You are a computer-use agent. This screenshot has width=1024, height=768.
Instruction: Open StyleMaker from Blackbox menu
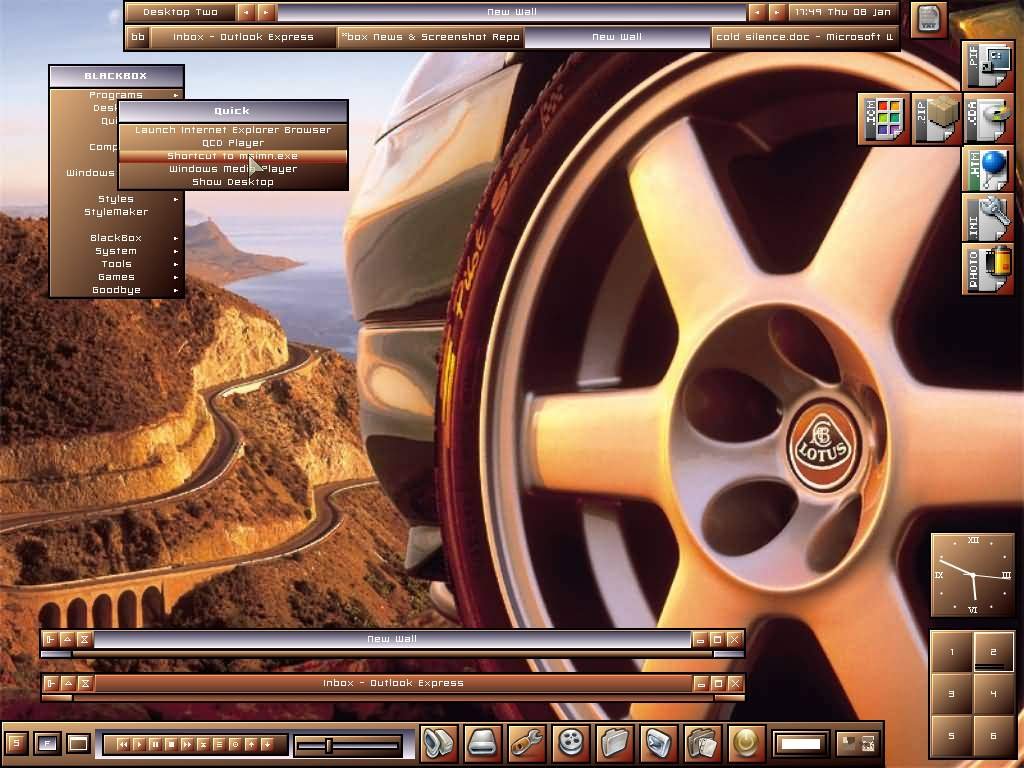tap(116, 212)
